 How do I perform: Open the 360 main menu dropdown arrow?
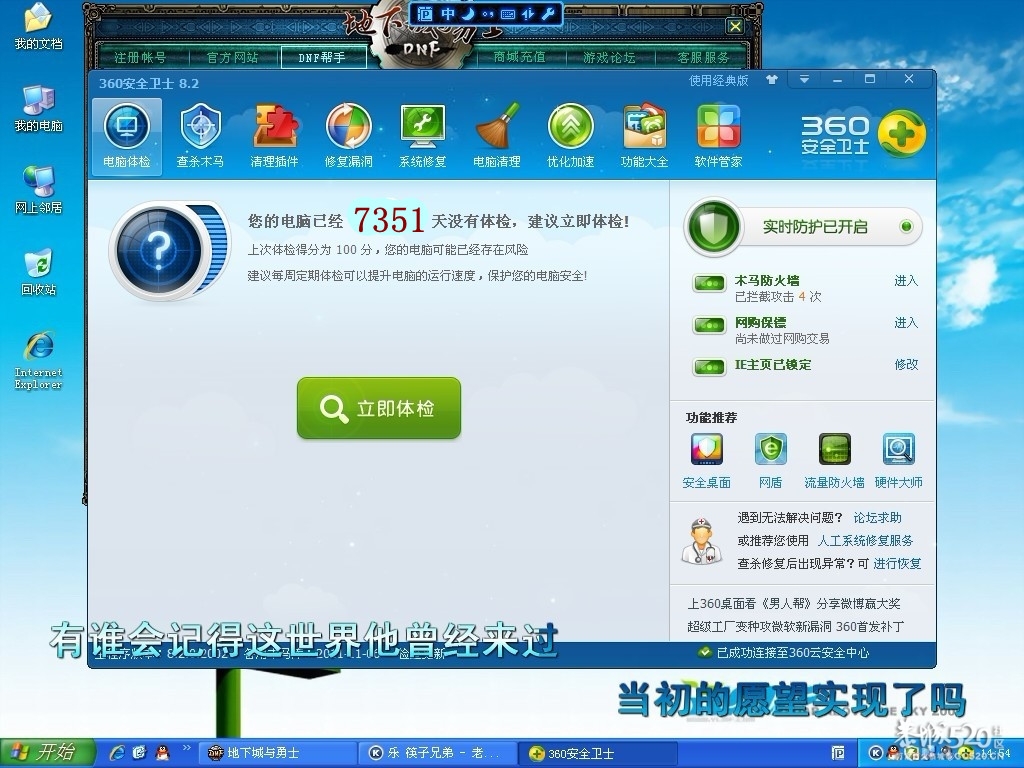click(802, 78)
